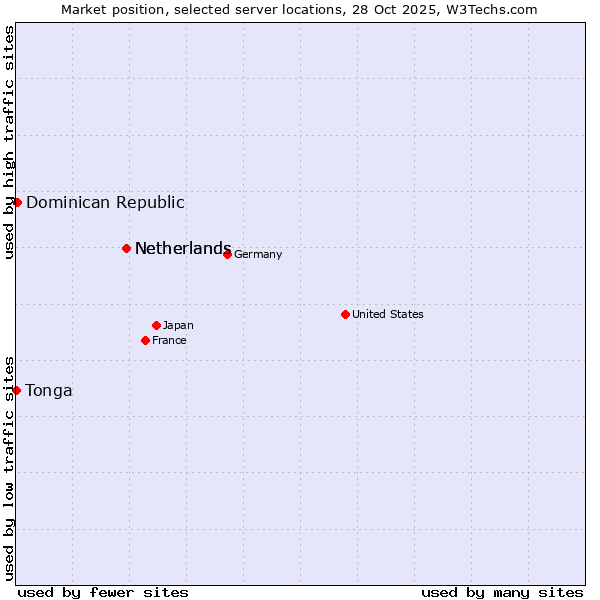600x600 pixels.
Task: Click the 'used by fewer sites' axis label
Action: pos(103,592)
